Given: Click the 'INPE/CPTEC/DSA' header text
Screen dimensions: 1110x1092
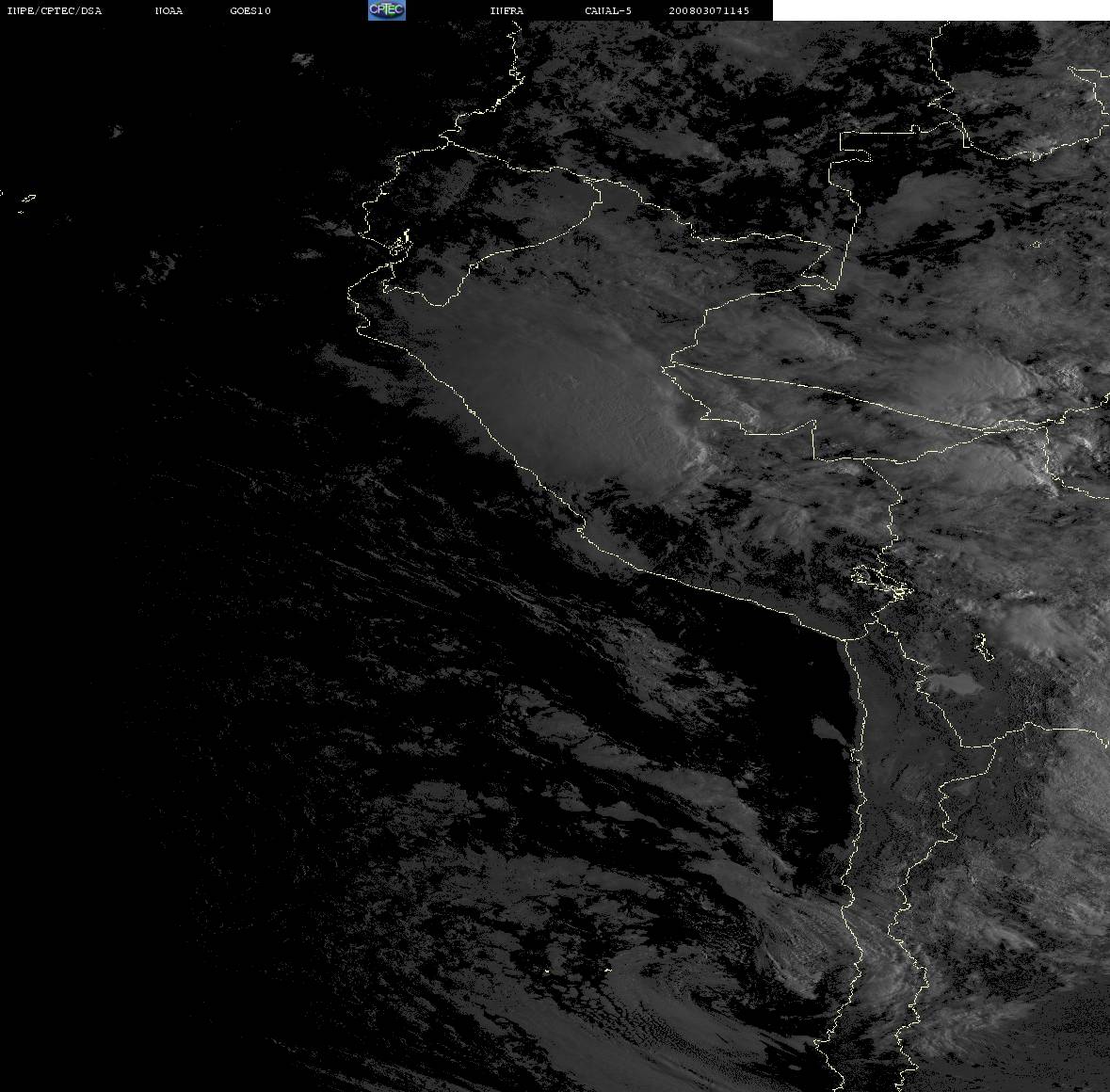Looking at the screenshot, I should 55,10.
